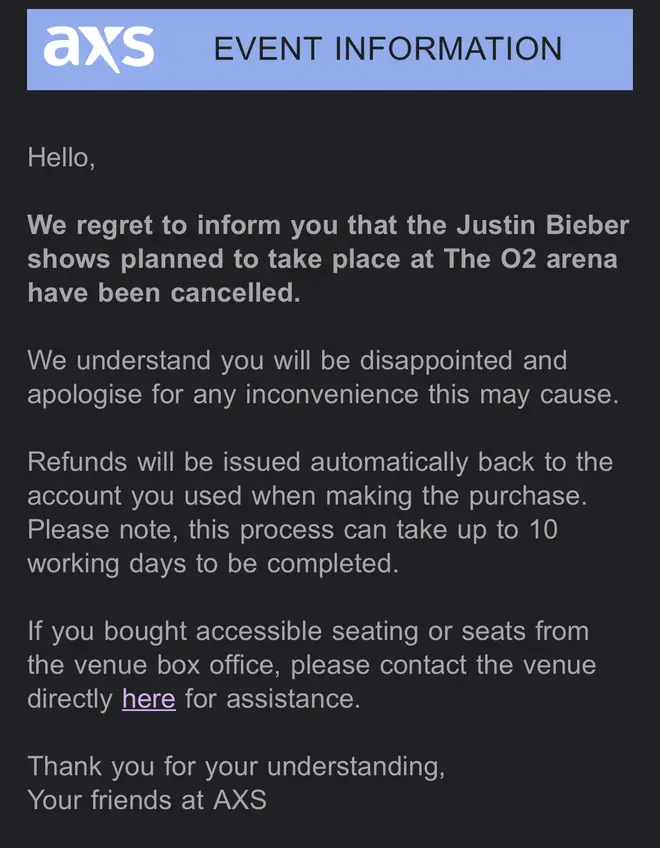Click the 'Justin Bieber' name in bold text
The width and height of the screenshot is (660, 848).
pos(543,225)
